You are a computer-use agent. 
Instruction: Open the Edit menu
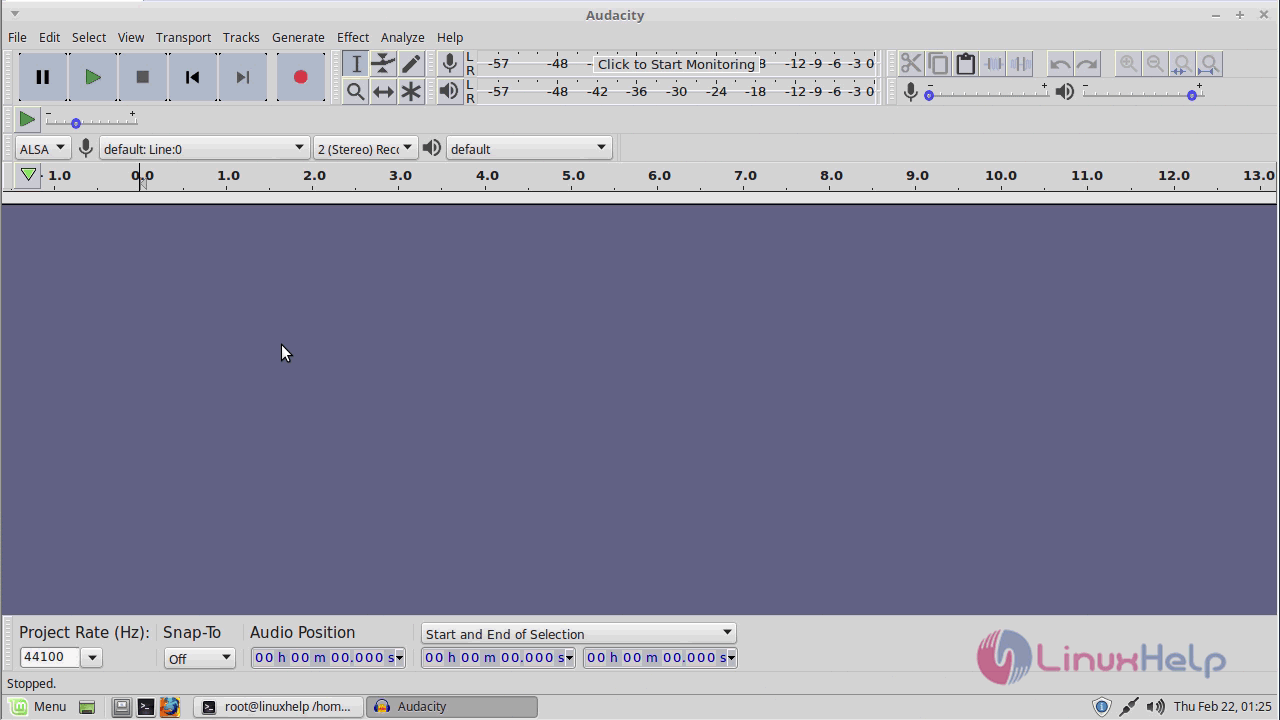49,37
